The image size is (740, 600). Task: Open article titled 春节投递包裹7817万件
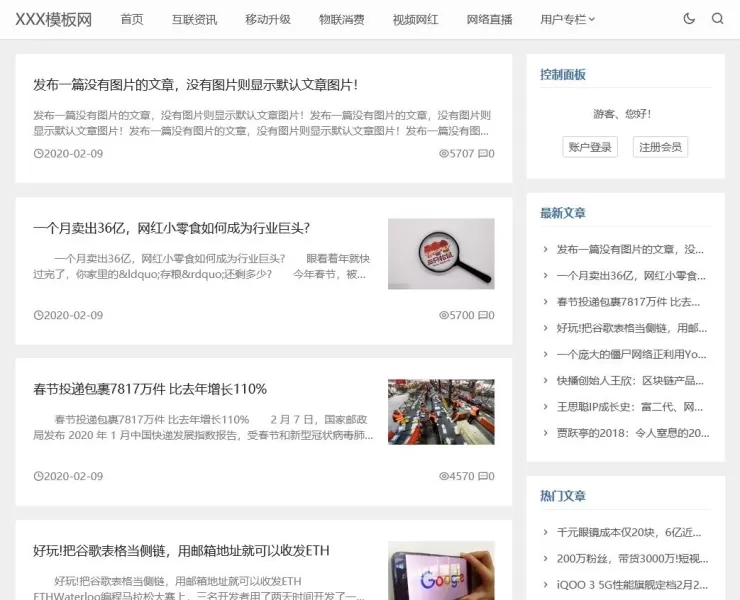(x=150, y=389)
